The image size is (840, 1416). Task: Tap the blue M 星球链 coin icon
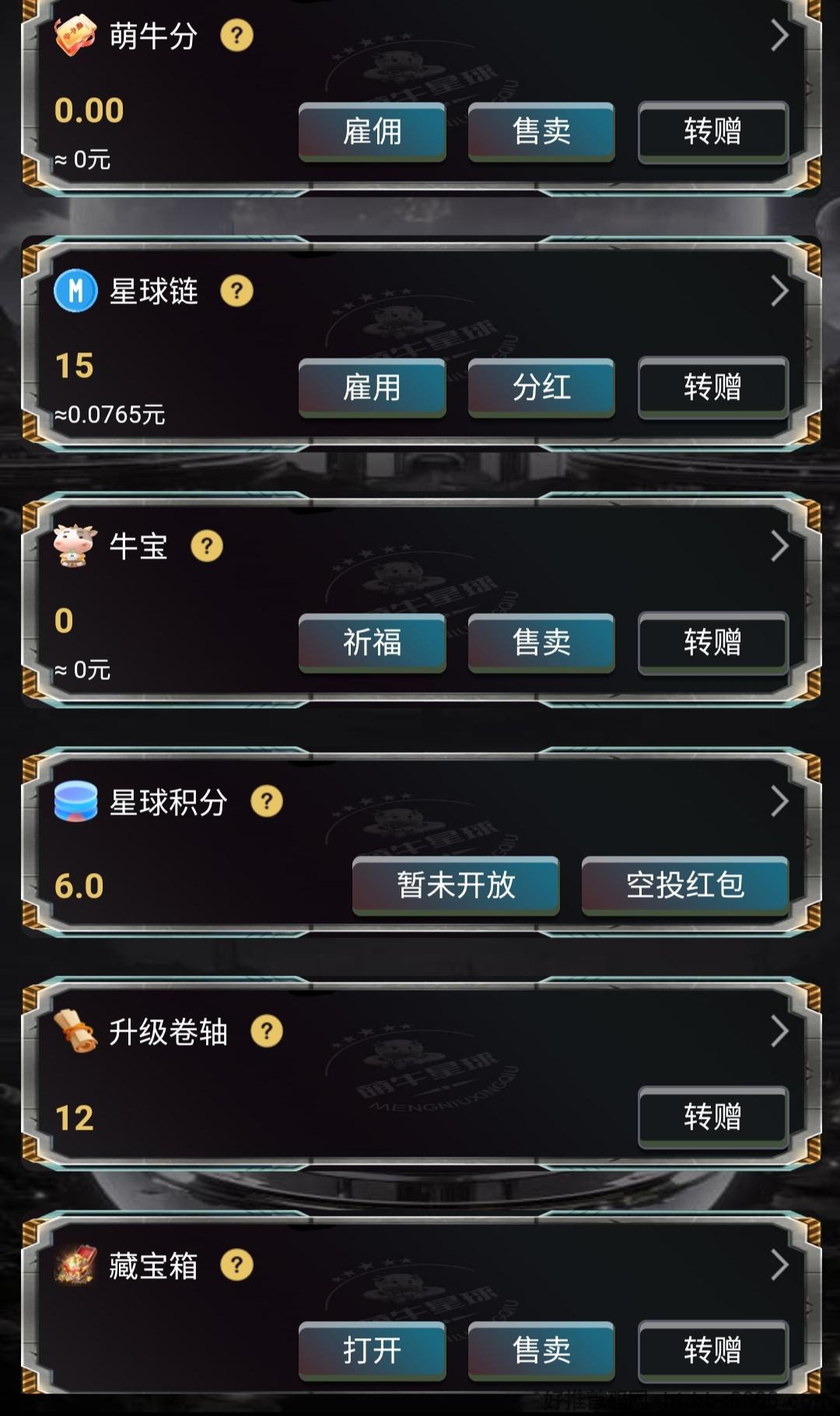coord(75,291)
